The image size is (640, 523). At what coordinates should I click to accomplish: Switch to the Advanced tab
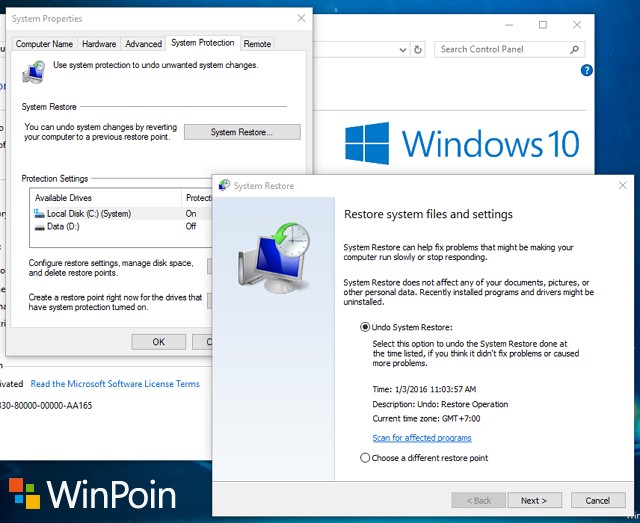point(143,44)
